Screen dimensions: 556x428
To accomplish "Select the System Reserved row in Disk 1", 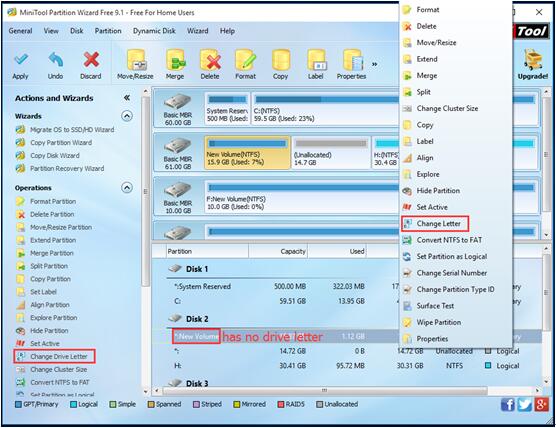I will (283, 287).
